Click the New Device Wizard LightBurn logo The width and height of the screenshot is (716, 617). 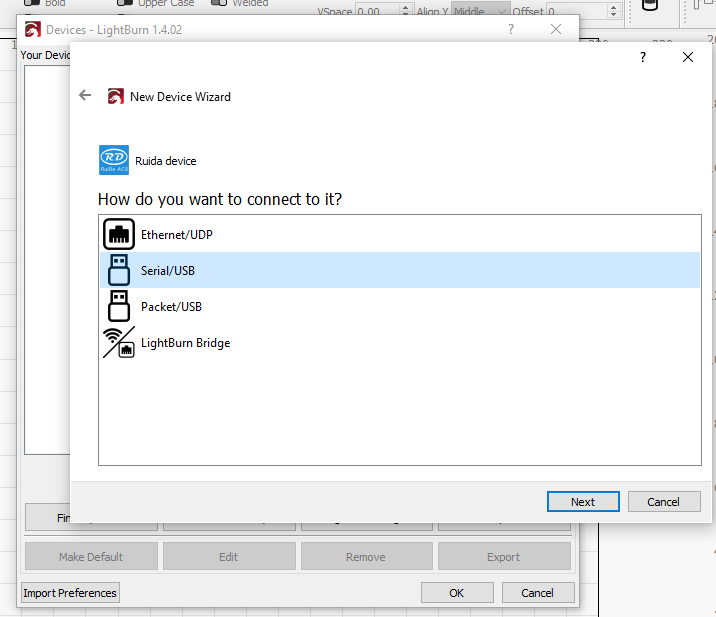point(116,96)
